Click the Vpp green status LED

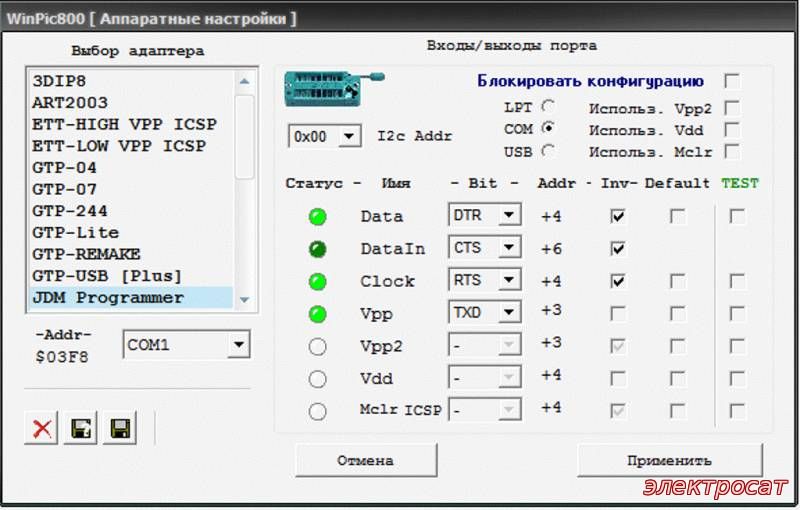click(317, 314)
